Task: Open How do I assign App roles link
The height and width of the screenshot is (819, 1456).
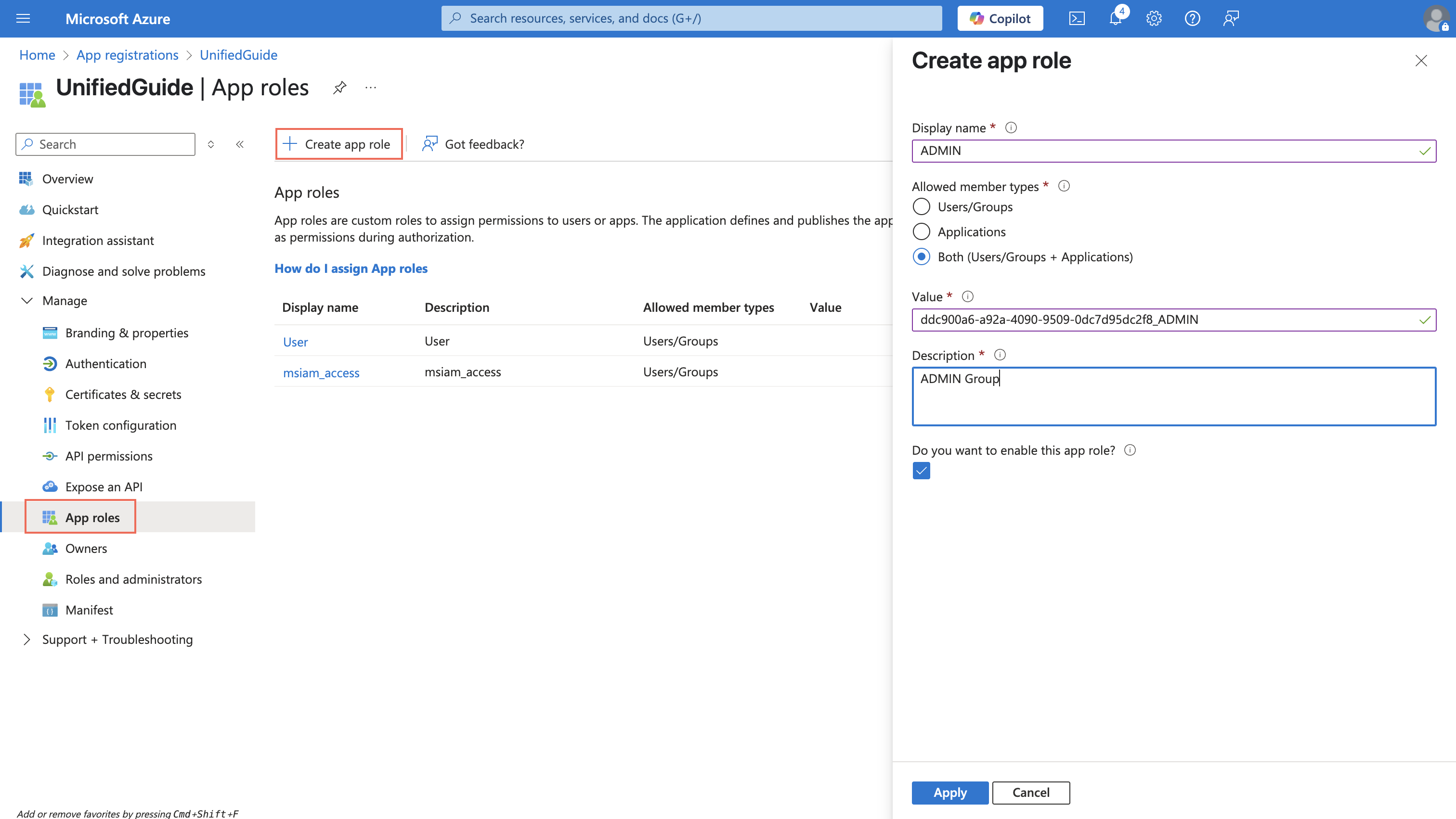Action: point(351,269)
